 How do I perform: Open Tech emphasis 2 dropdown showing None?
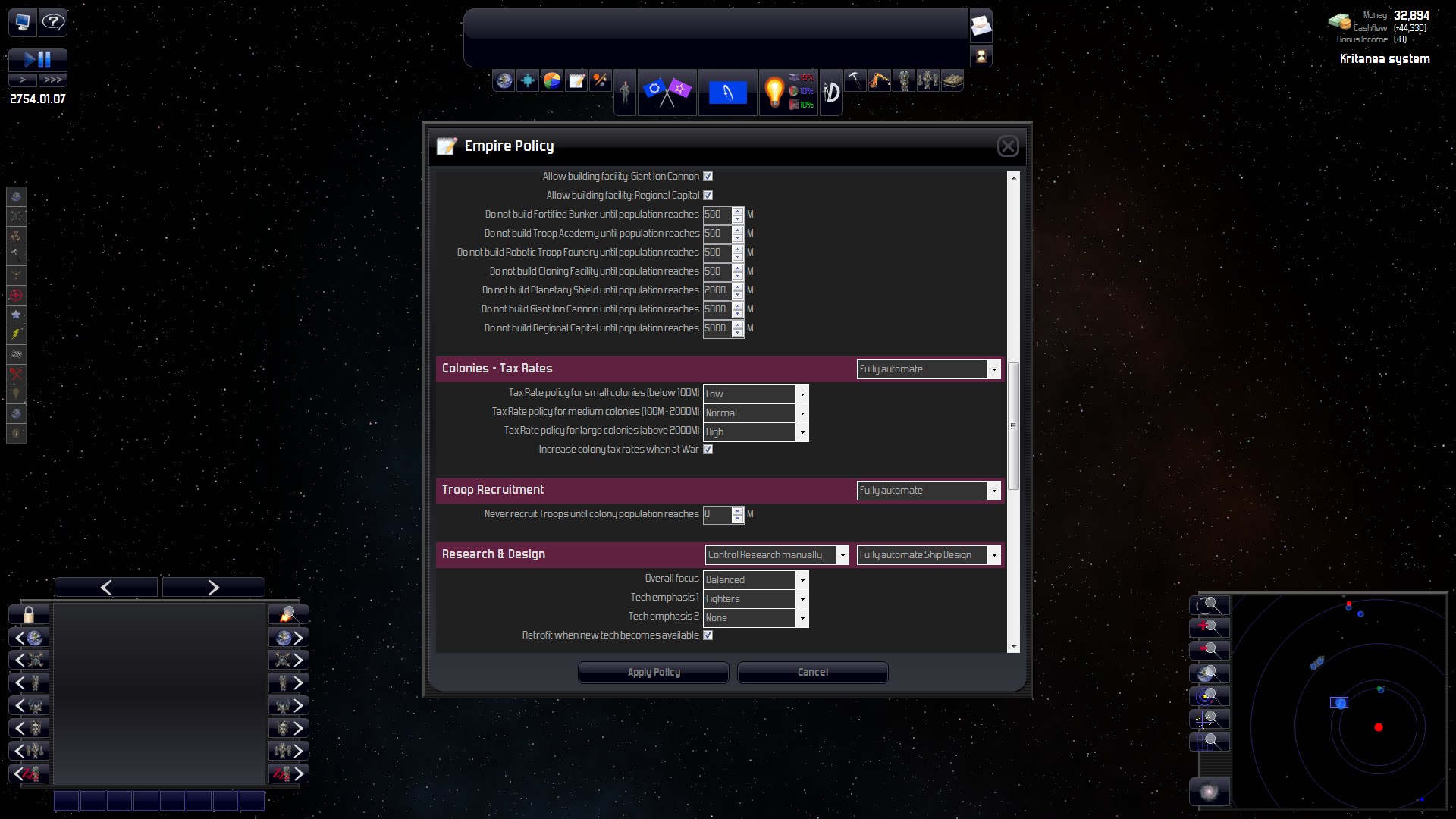pos(755,617)
